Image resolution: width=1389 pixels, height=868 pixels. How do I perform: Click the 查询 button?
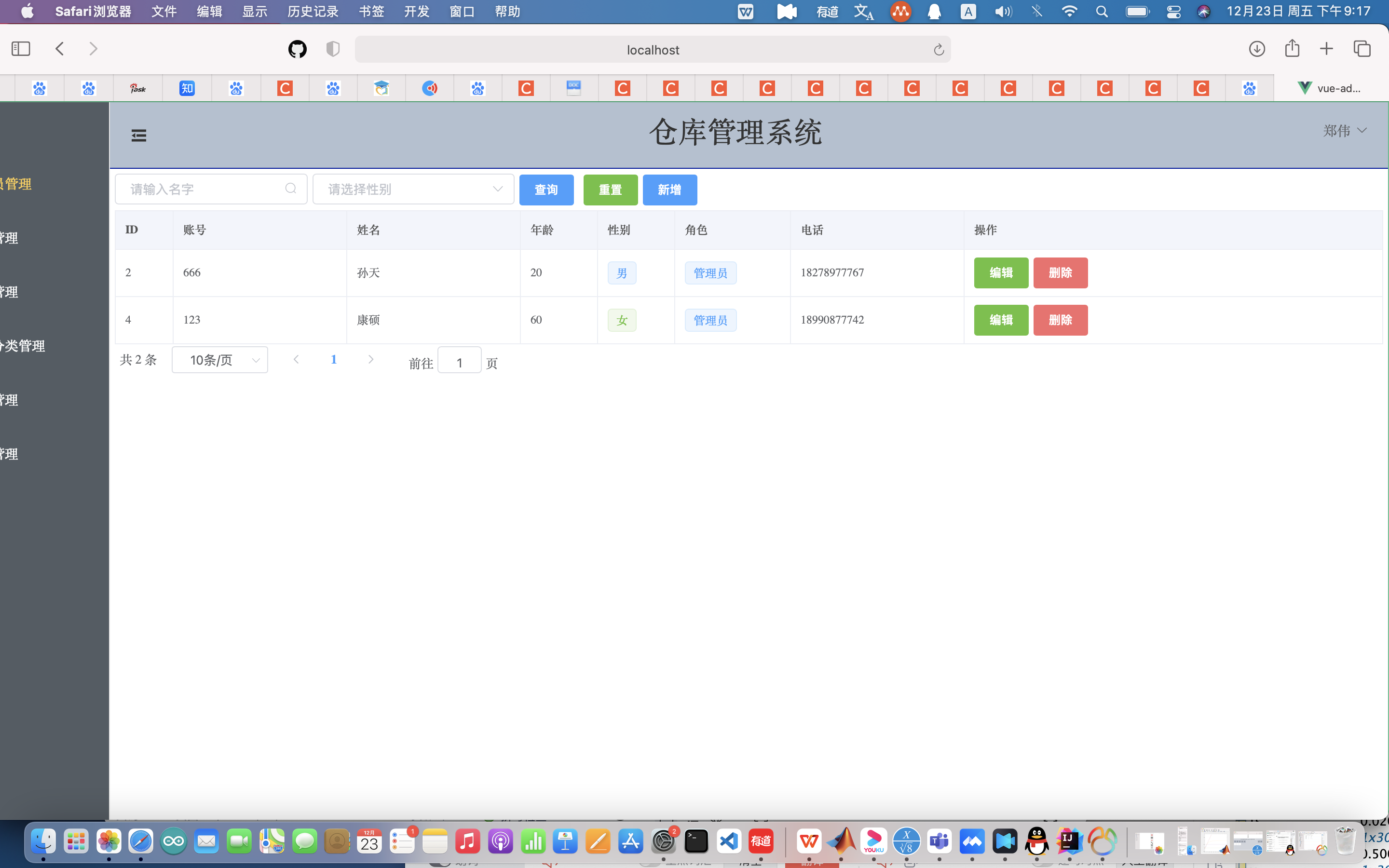546,190
